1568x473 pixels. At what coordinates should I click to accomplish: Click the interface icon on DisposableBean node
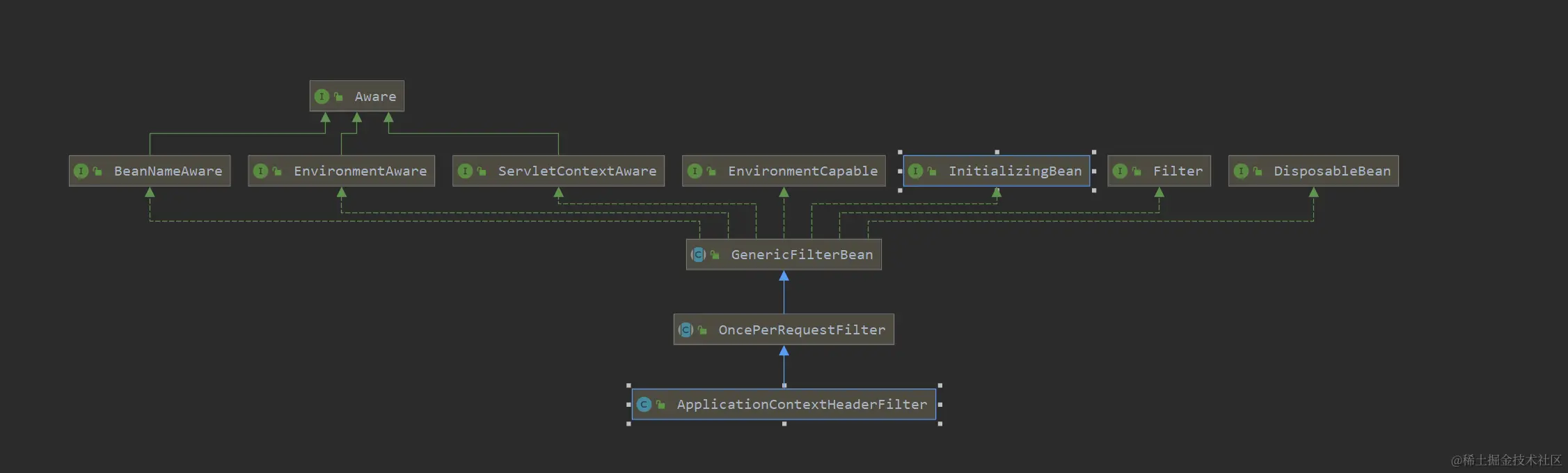pyautogui.click(x=1241, y=171)
